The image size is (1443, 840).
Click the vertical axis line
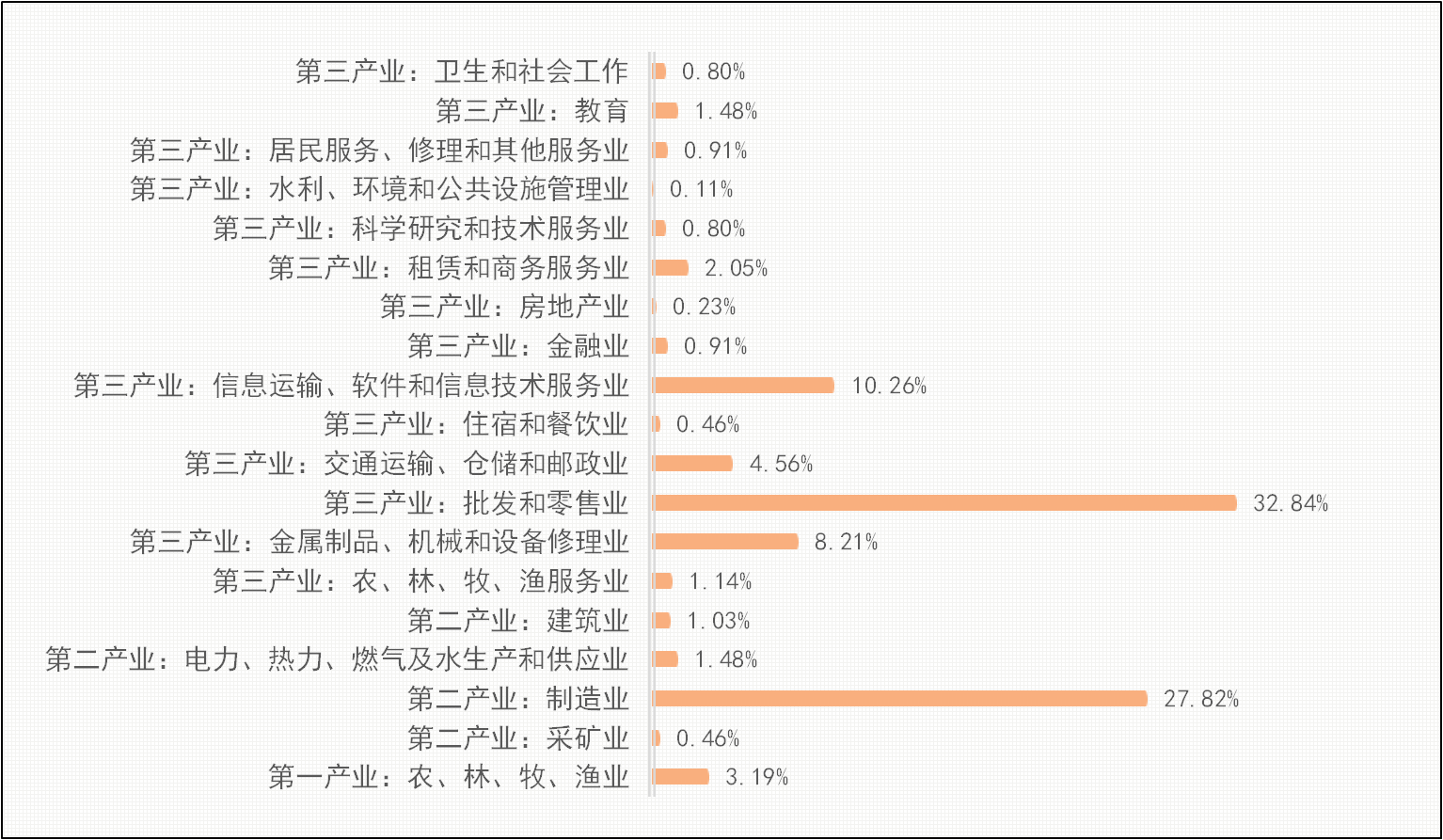click(651, 423)
